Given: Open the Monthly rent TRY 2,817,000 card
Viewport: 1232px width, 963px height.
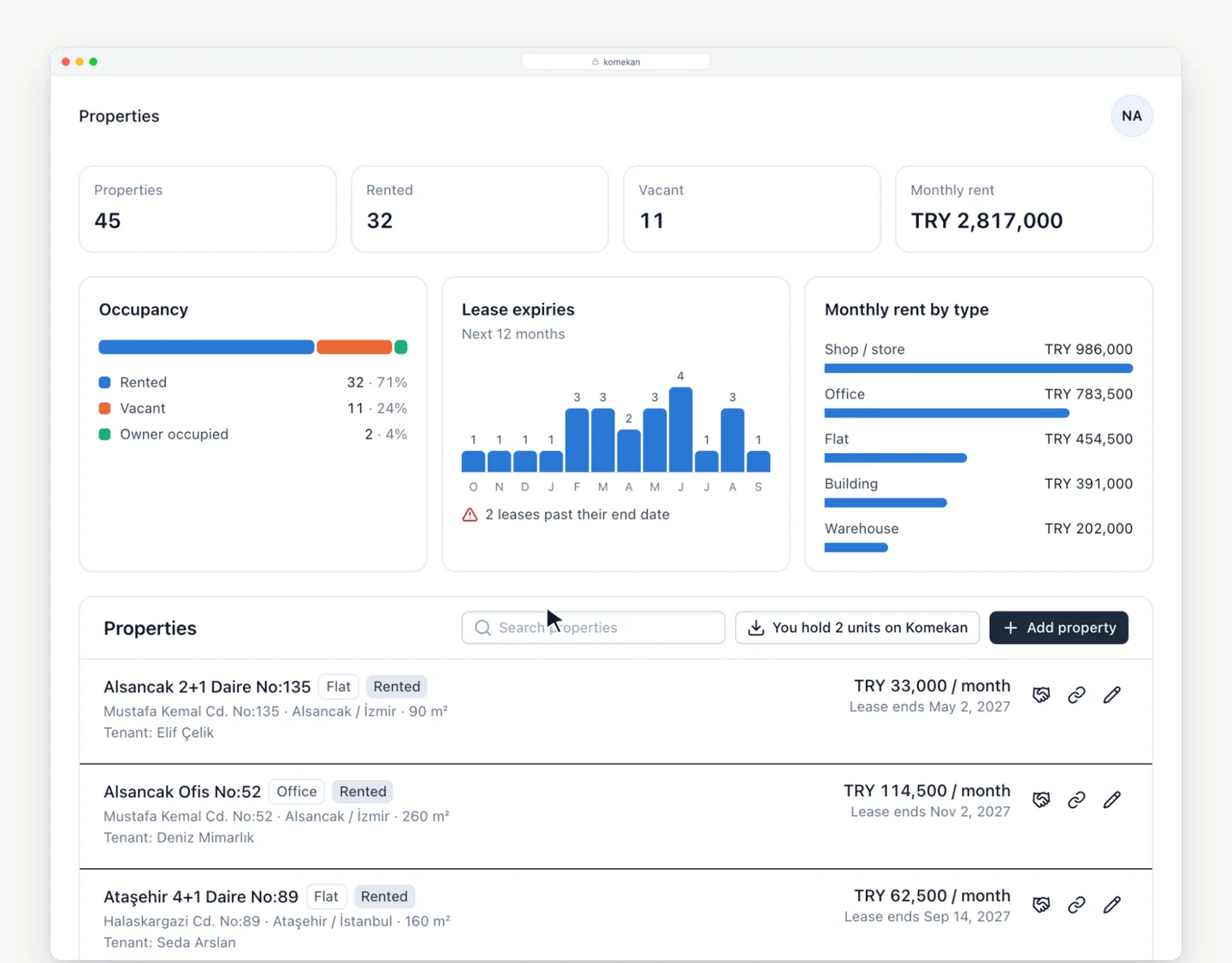Looking at the screenshot, I should pos(1024,210).
